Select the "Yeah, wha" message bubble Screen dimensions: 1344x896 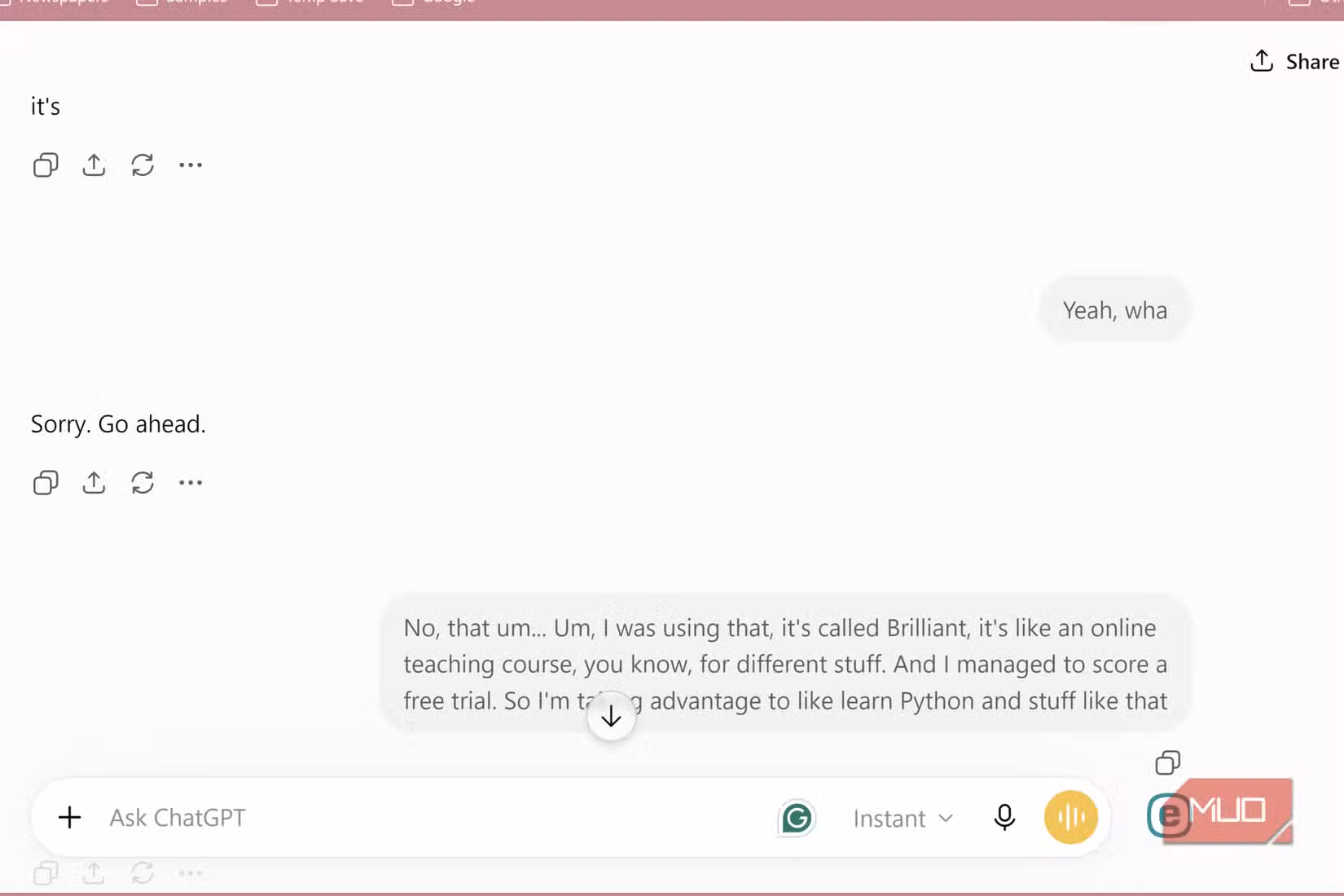pyautogui.click(x=1114, y=310)
